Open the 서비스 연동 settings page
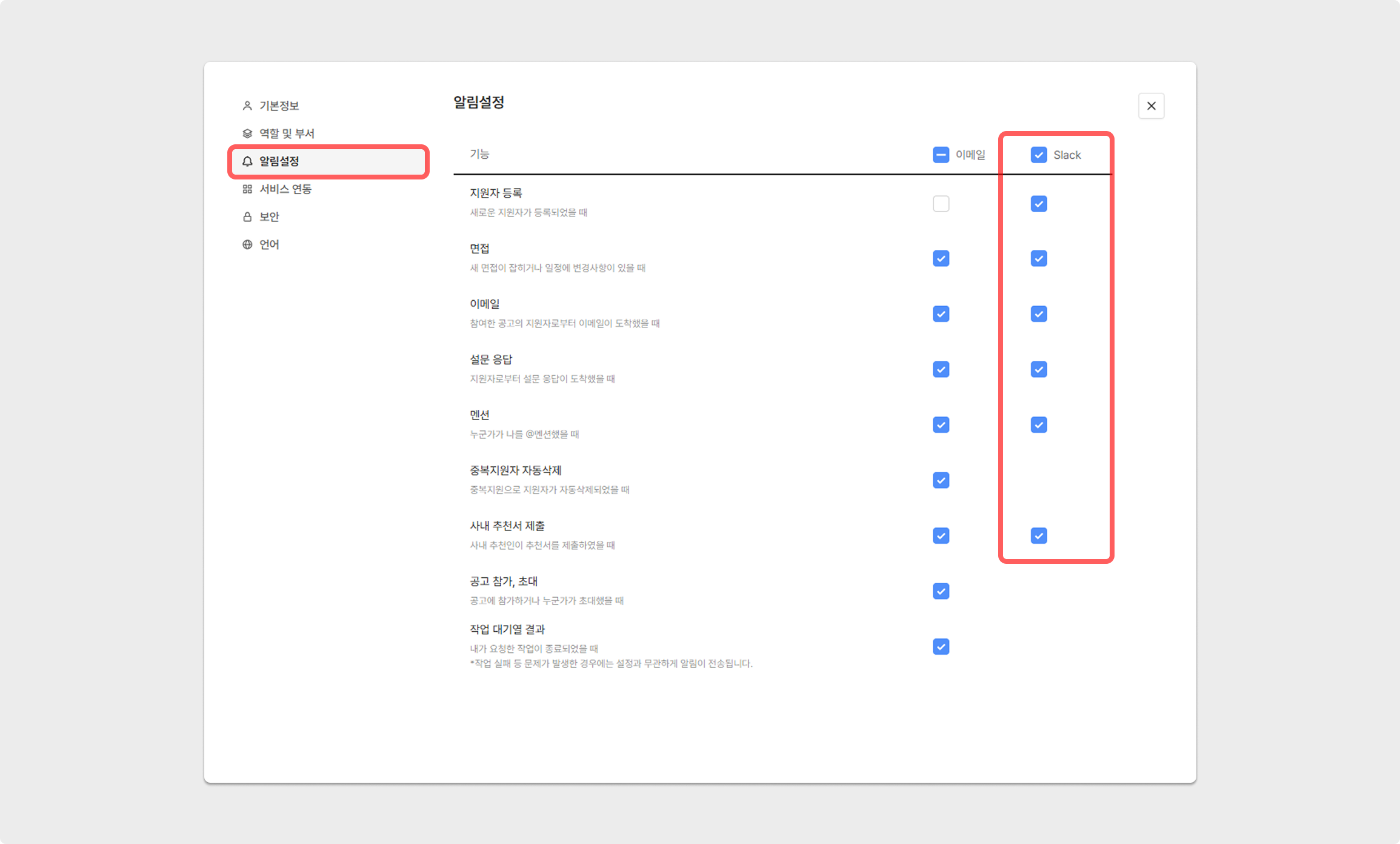1400x844 pixels. (285, 189)
